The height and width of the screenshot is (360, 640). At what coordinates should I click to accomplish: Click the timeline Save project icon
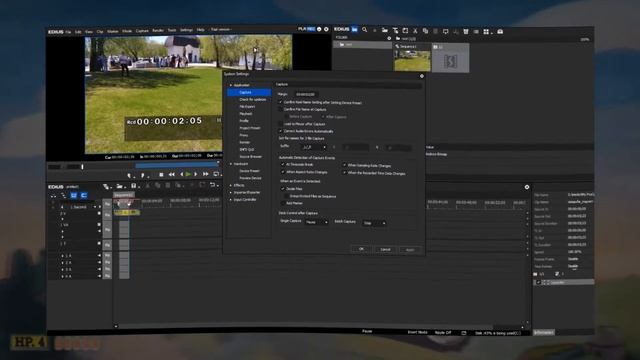coord(133,186)
